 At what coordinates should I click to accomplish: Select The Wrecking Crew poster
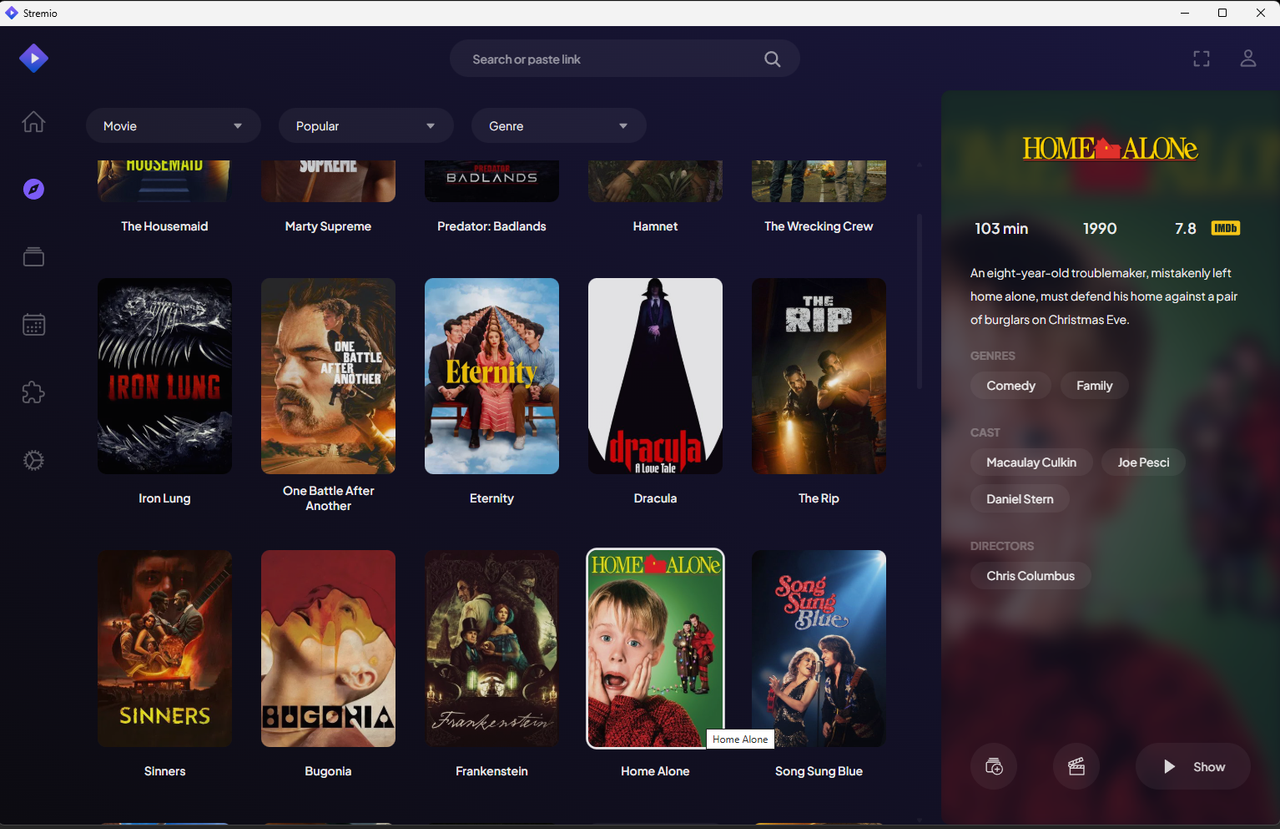(819, 181)
